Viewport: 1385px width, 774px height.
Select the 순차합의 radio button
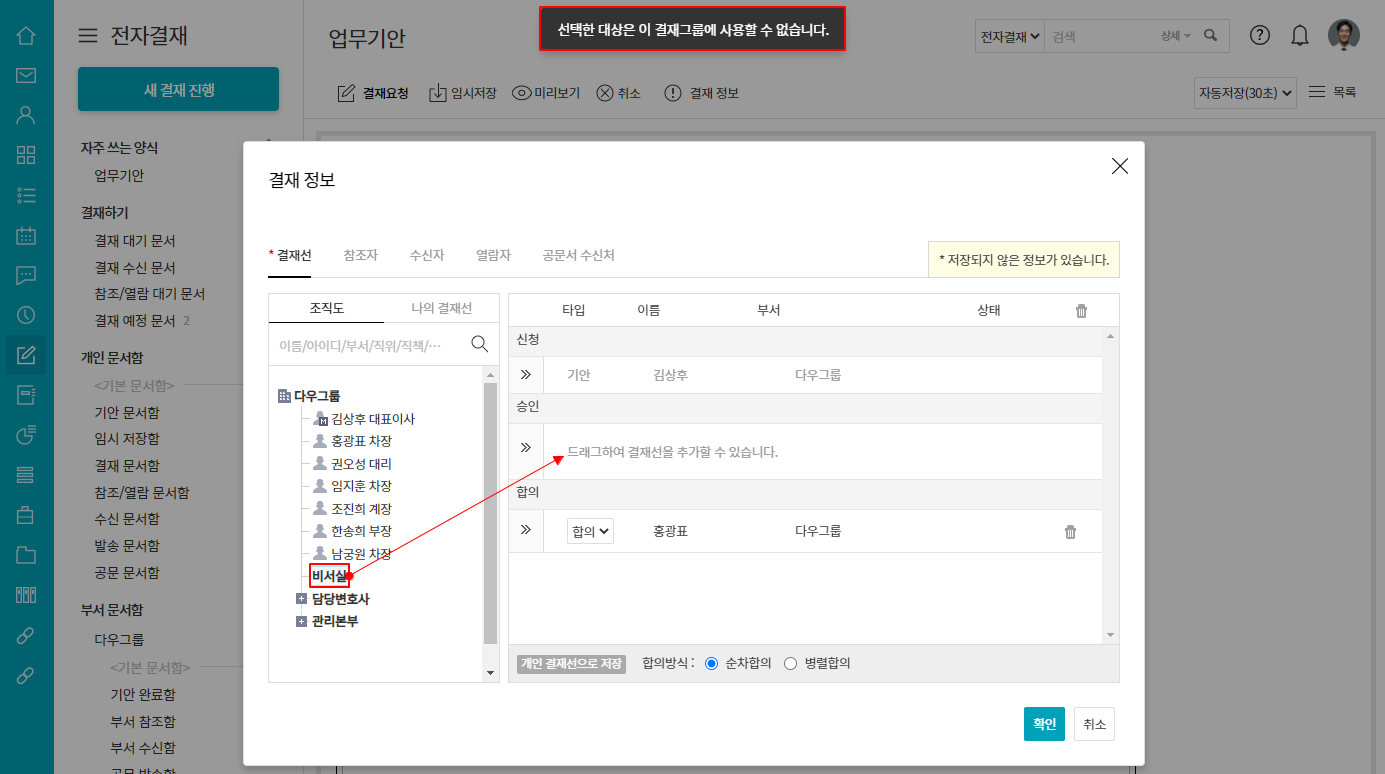click(x=712, y=663)
